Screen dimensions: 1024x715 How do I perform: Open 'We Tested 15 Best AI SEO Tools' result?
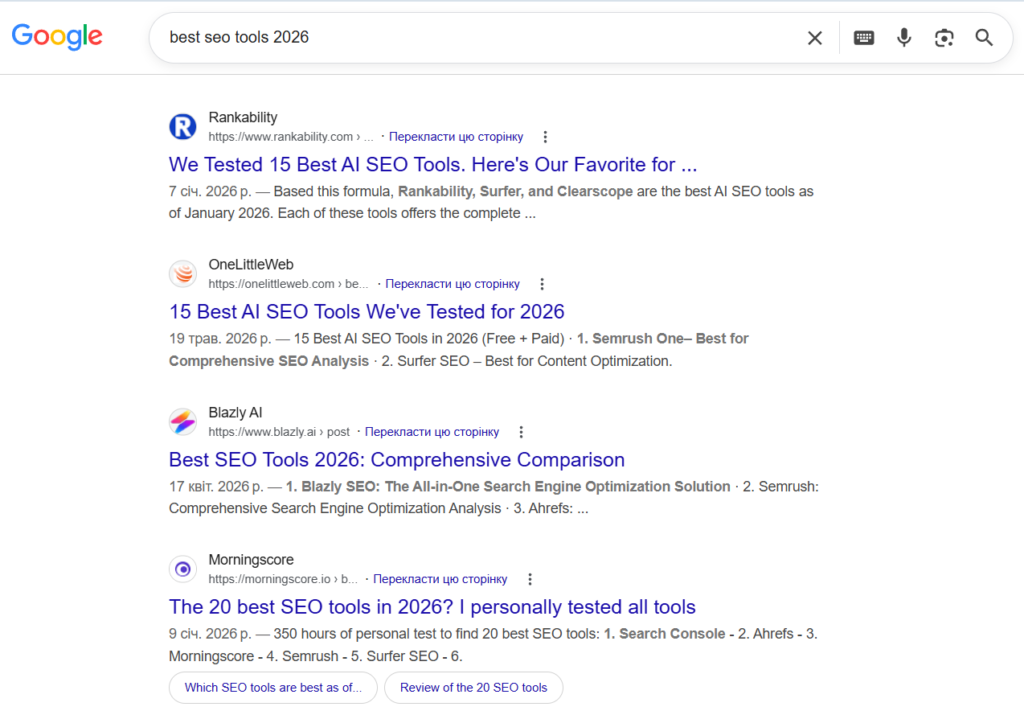(x=433, y=165)
